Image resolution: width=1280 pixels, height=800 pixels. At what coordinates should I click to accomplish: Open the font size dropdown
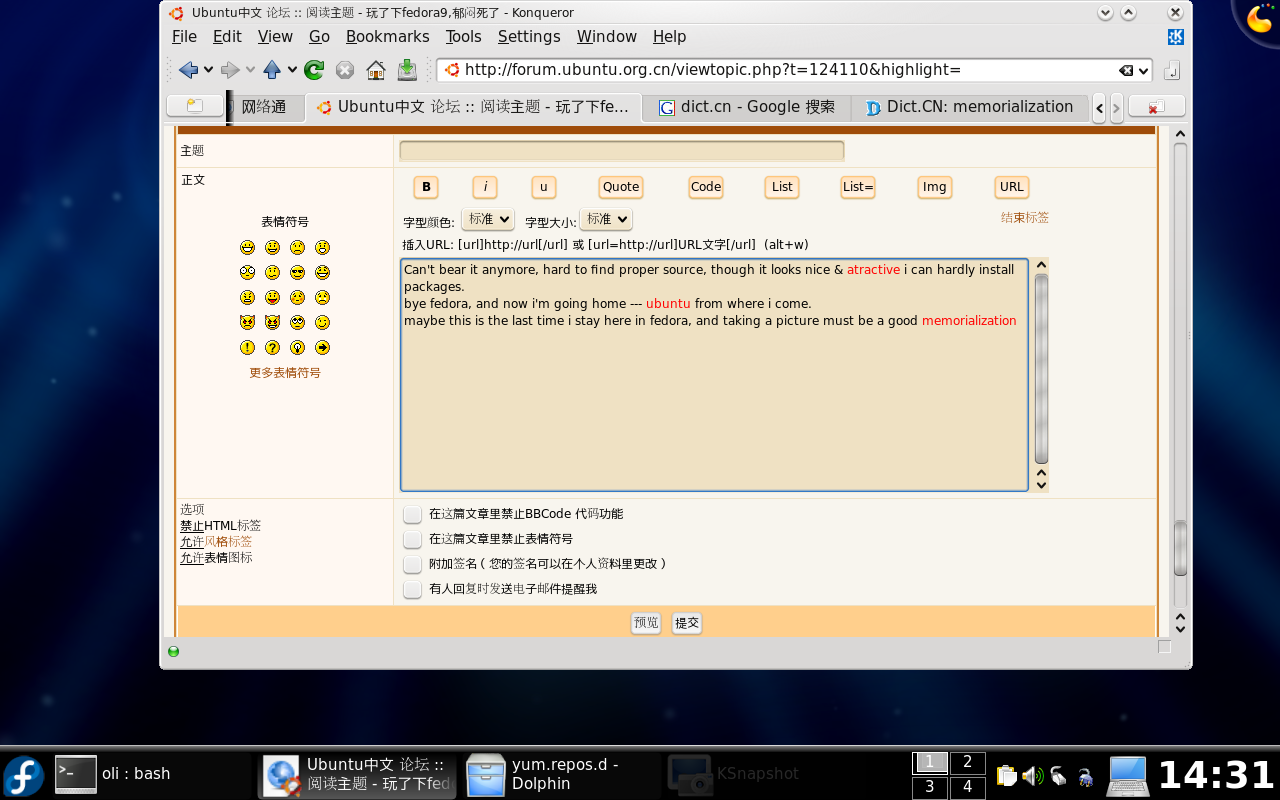[x=606, y=219]
